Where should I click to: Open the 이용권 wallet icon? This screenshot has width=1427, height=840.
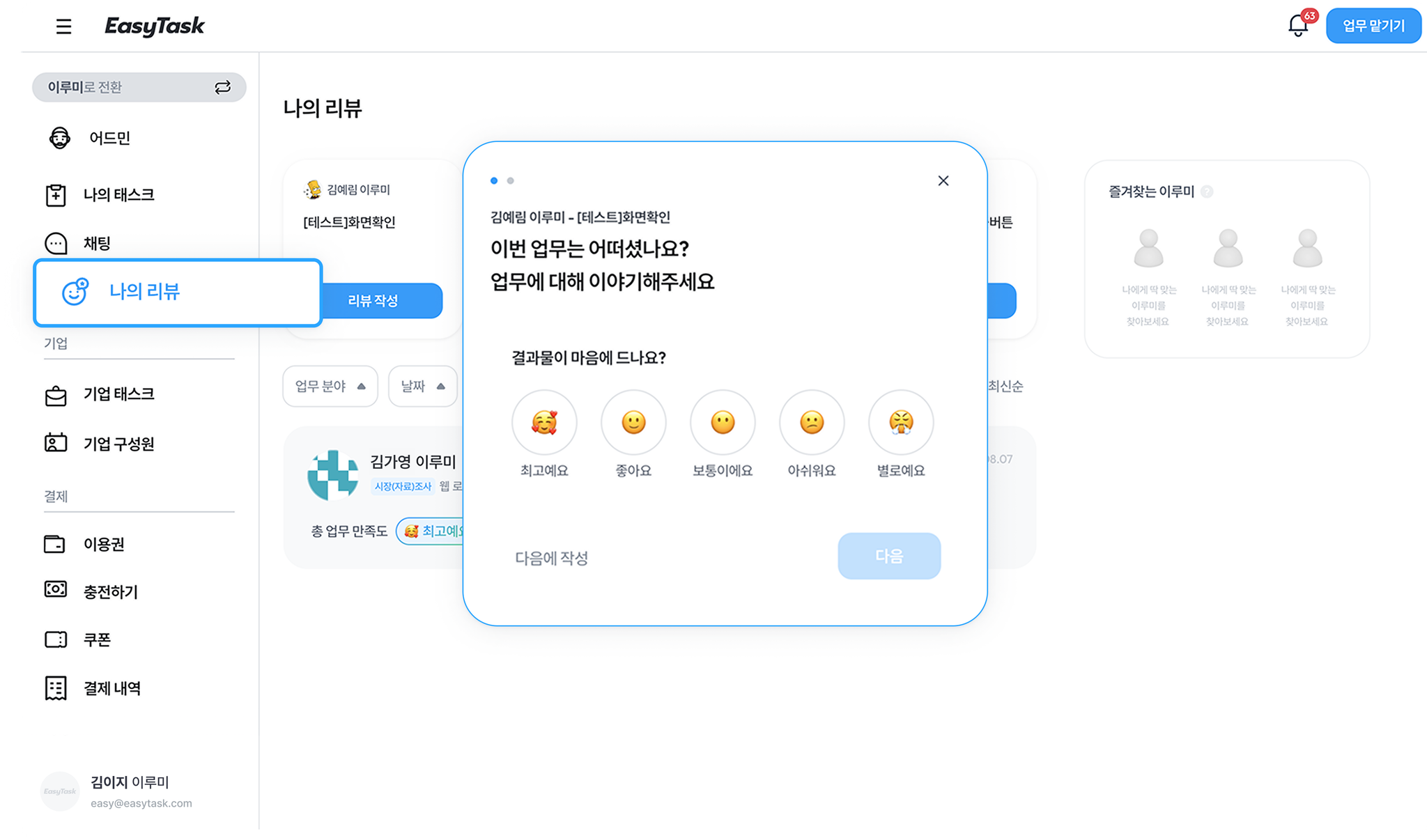click(55, 544)
